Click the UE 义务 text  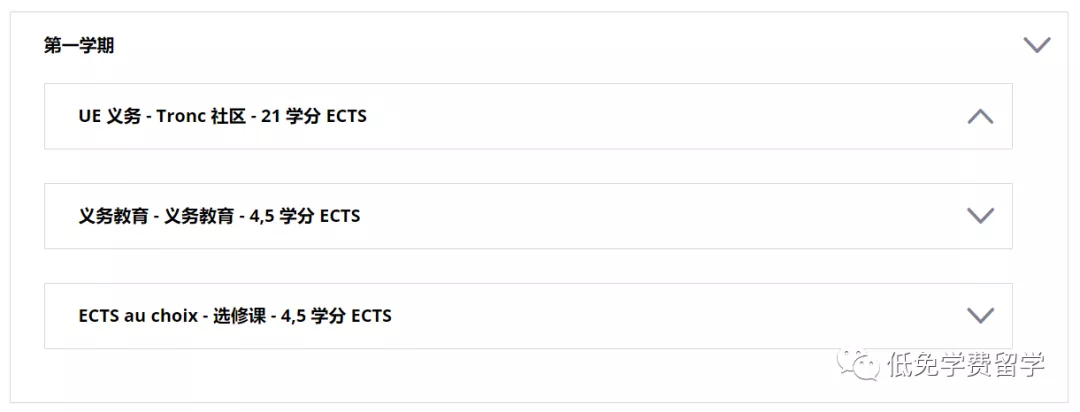coord(105,116)
